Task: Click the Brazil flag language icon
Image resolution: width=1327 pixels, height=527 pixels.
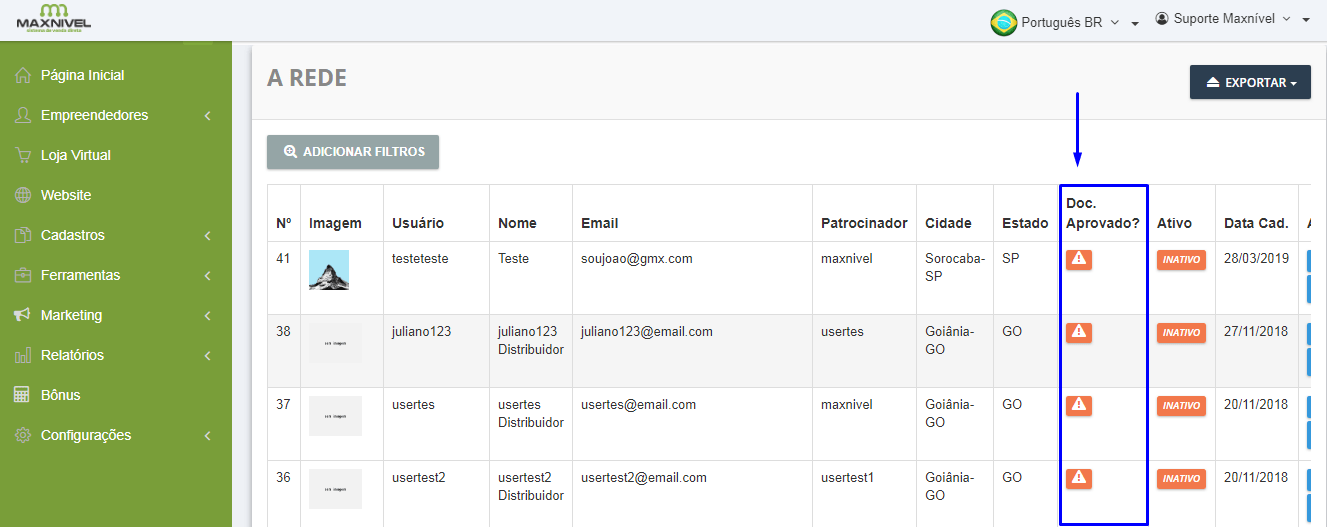Action: 1003,22
